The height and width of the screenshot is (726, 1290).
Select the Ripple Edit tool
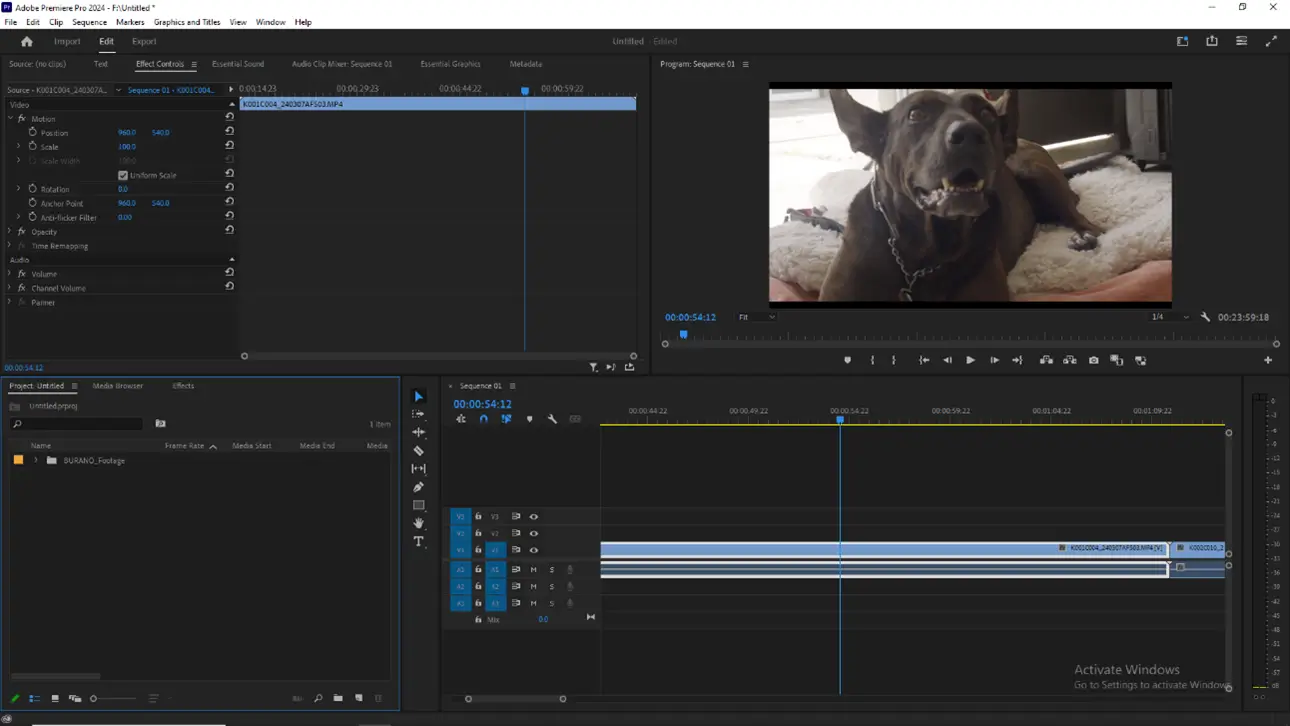(x=419, y=433)
